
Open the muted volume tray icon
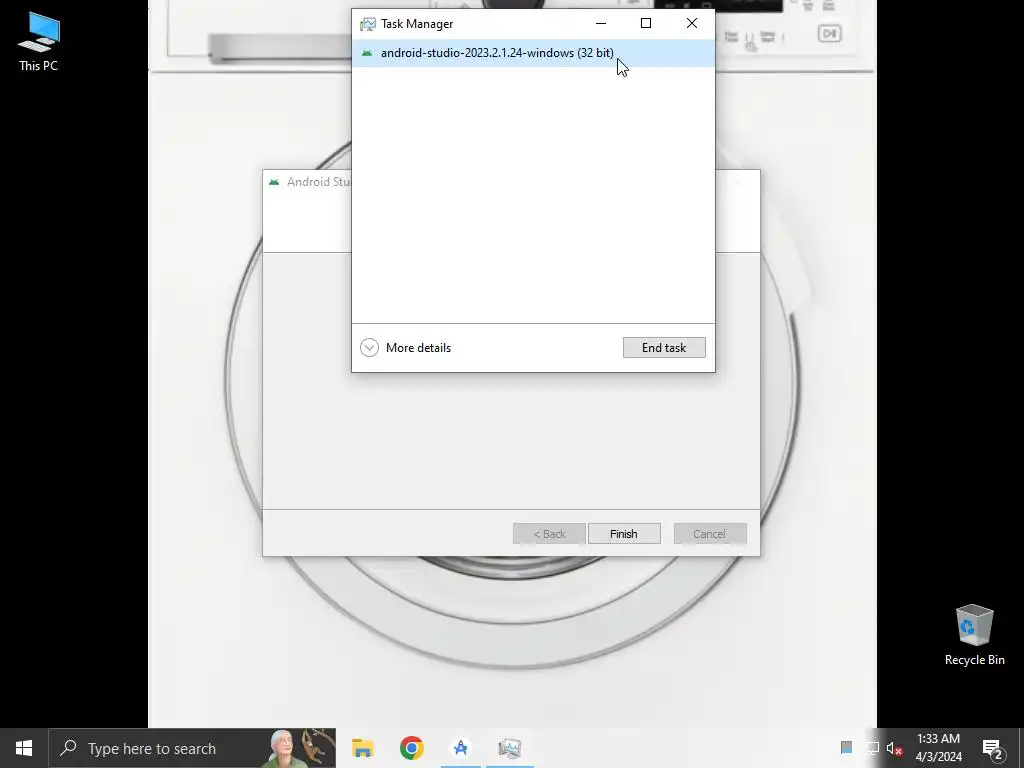pyautogui.click(x=894, y=748)
